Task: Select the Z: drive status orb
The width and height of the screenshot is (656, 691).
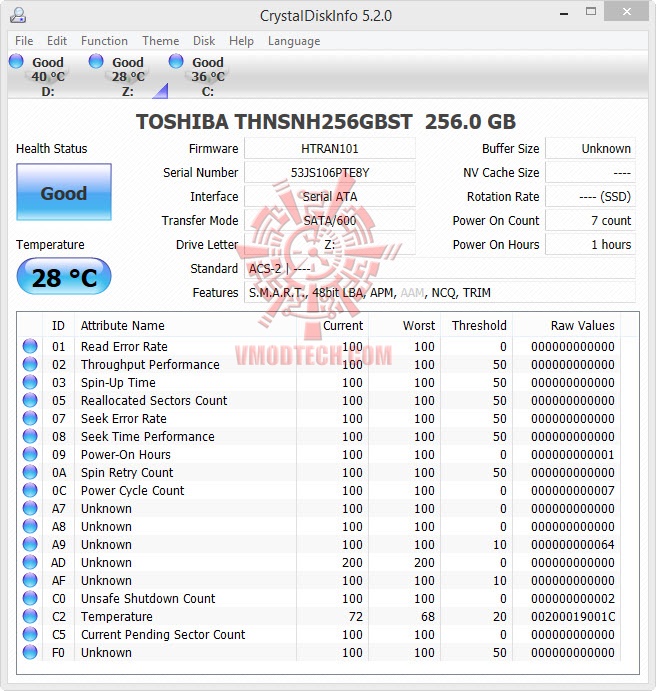Action: (x=96, y=61)
